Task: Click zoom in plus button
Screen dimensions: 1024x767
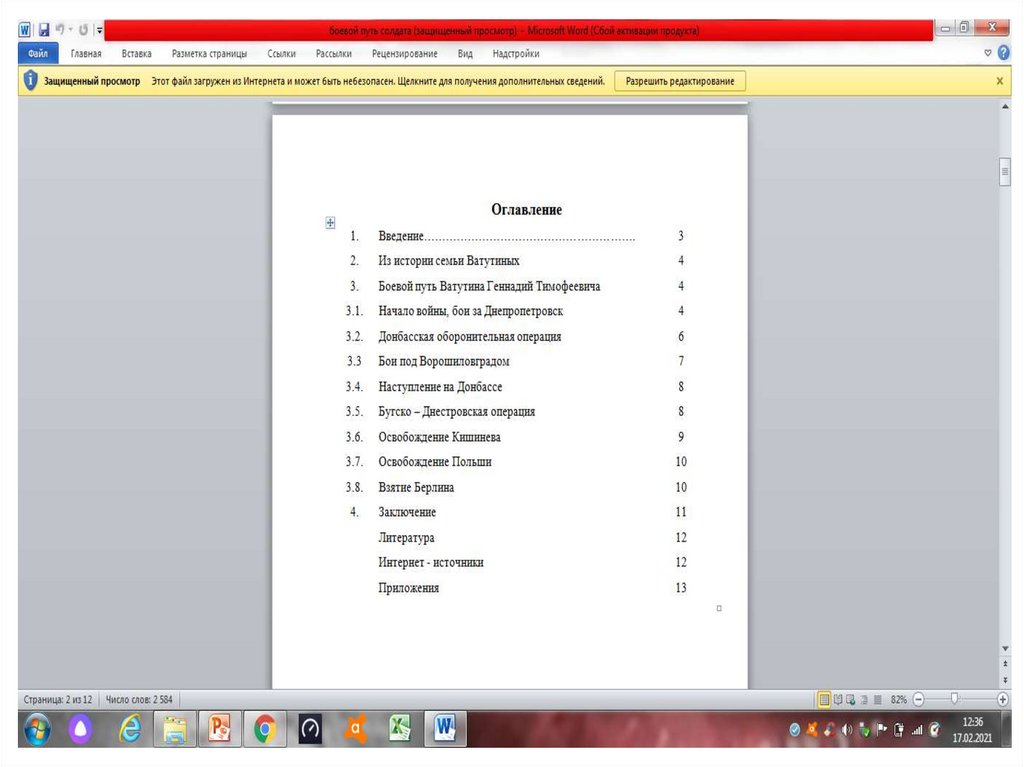Action: (x=1003, y=700)
